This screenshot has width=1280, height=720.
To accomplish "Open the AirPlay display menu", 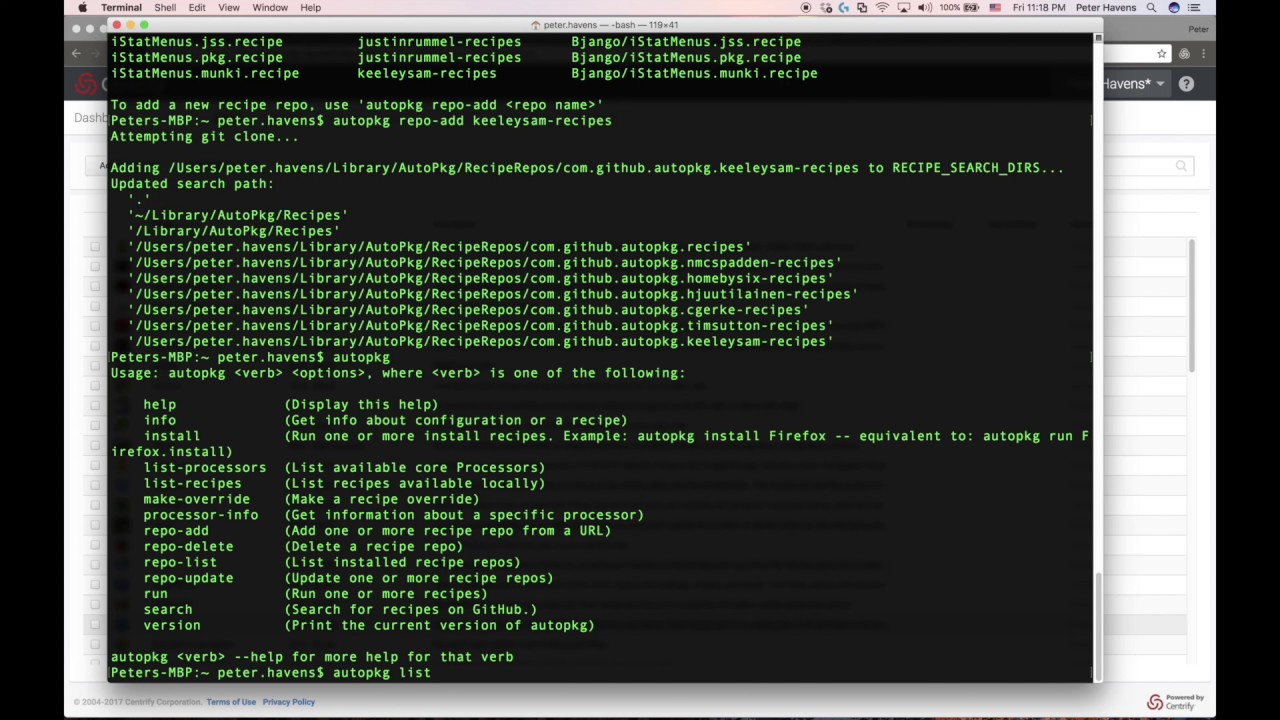I will pos(903,7).
